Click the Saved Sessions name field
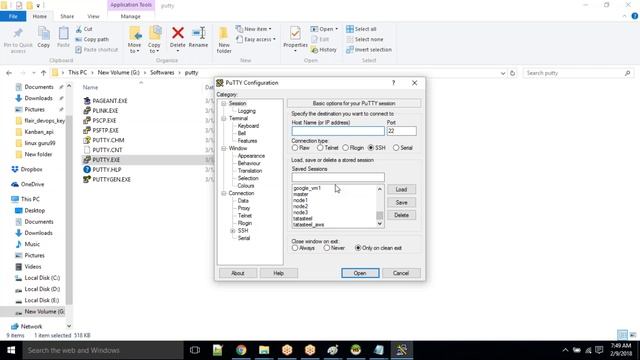Screen dimensions: 640x360 (x=338, y=177)
